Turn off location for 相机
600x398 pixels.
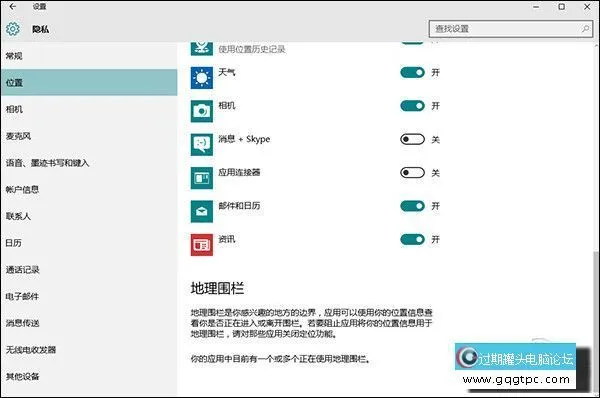click(x=412, y=106)
